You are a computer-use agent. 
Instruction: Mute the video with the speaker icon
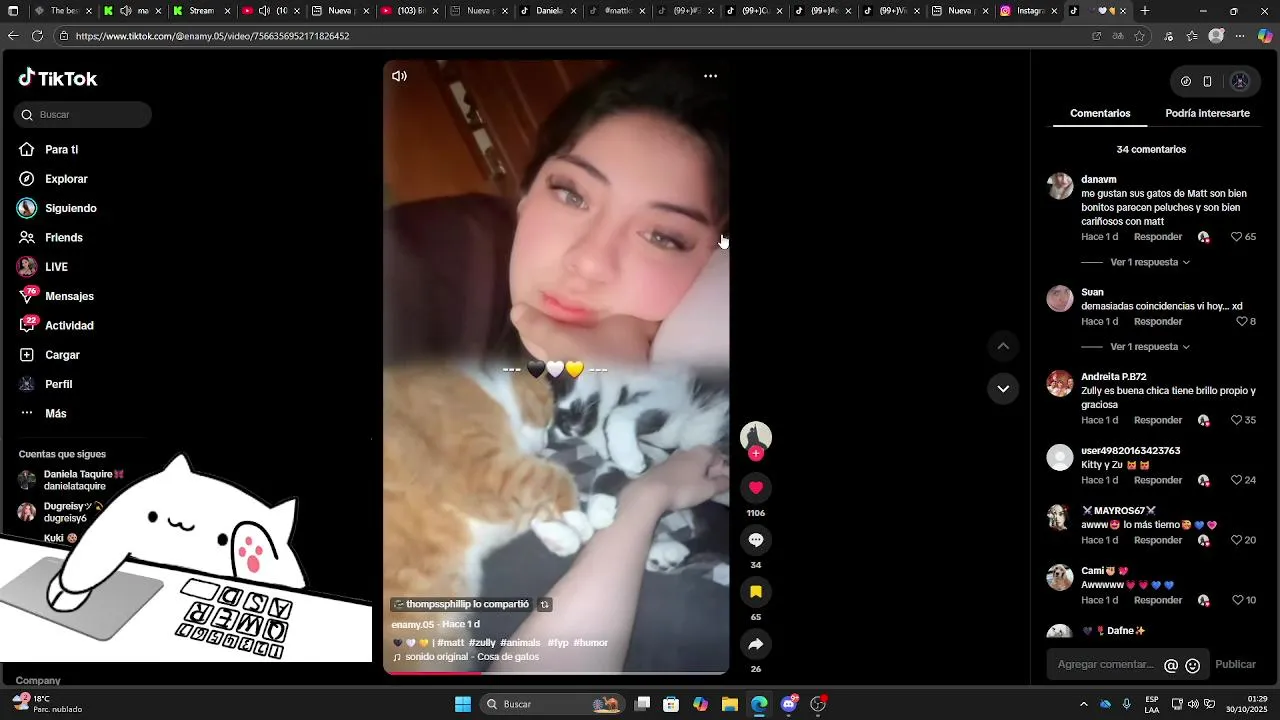click(399, 76)
